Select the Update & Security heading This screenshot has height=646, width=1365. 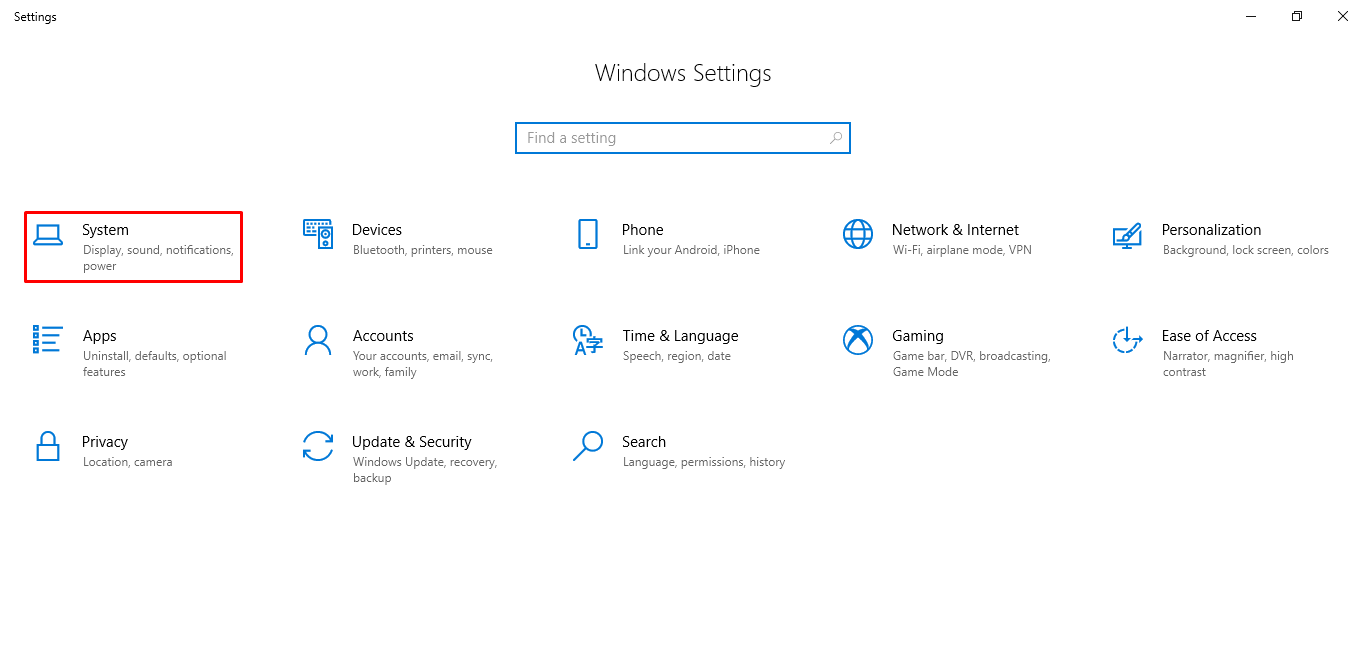(412, 442)
